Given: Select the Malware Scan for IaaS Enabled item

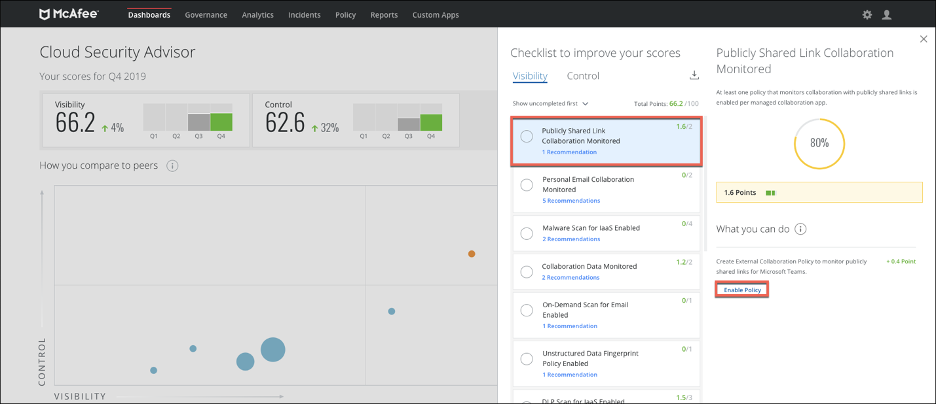Looking at the screenshot, I should [x=606, y=233].
